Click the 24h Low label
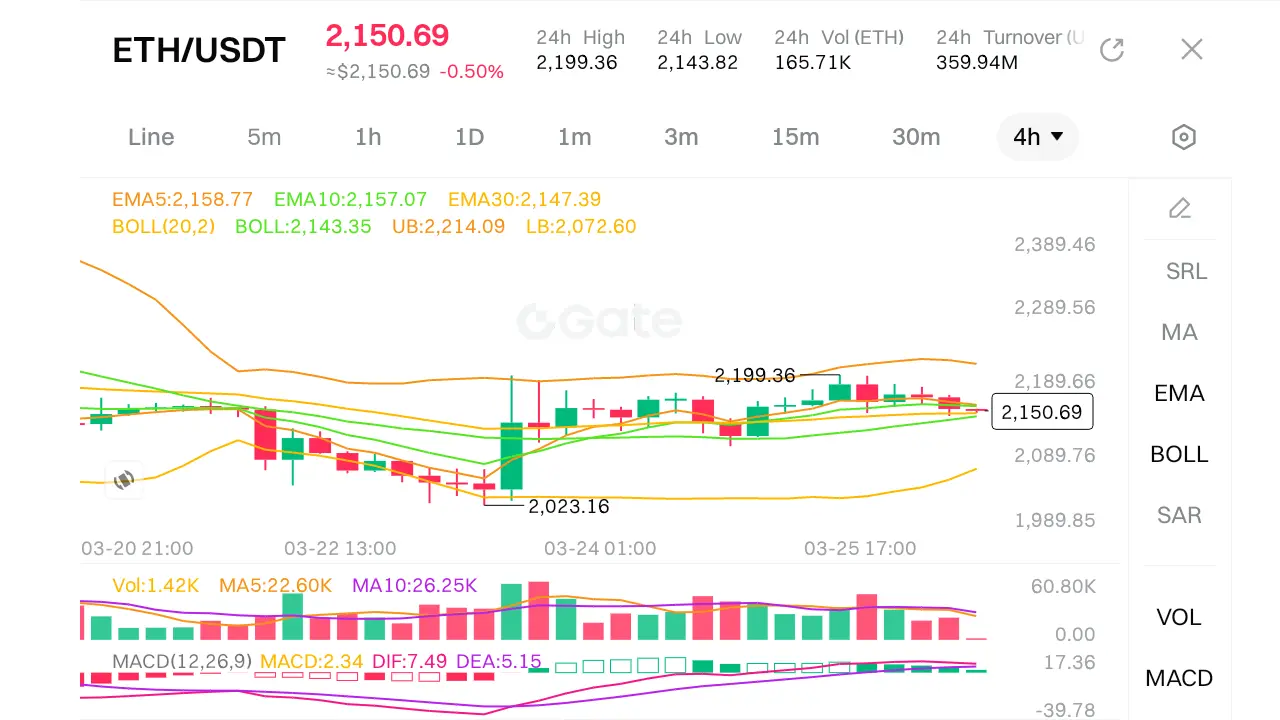Image resolution: width=1280 pixels, height=720 pixels. 699,38
